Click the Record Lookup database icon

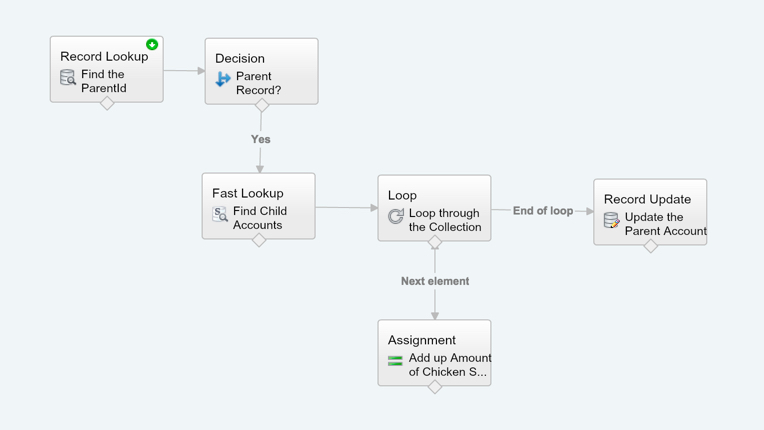(68, 78)
